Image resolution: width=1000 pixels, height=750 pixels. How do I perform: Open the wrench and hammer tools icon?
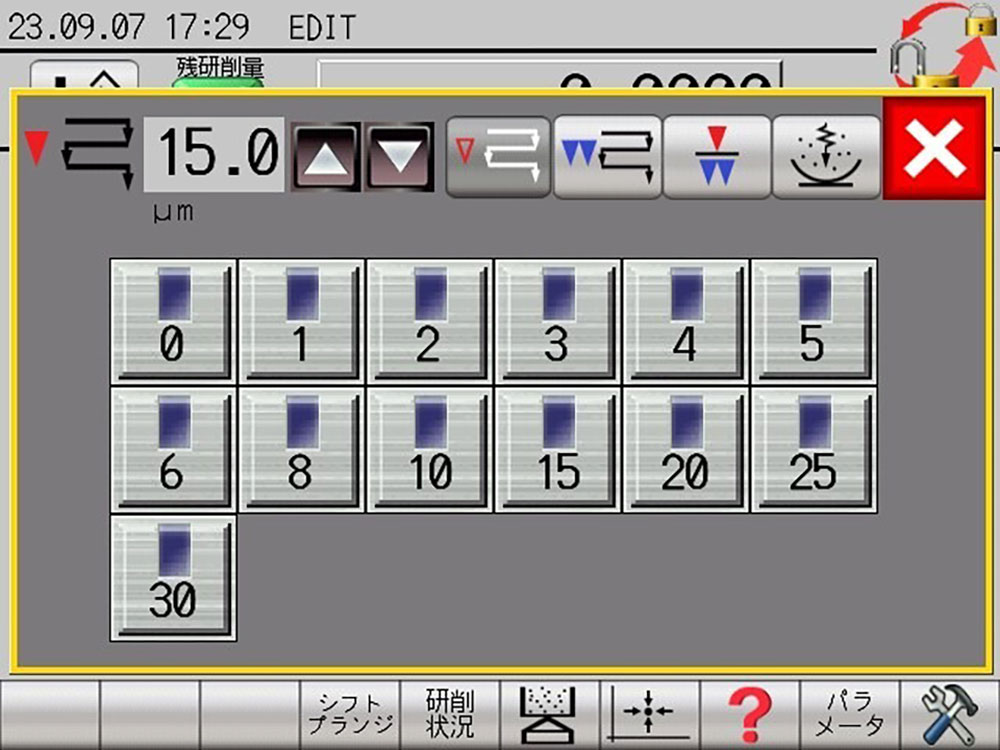(x=950, y=715)
